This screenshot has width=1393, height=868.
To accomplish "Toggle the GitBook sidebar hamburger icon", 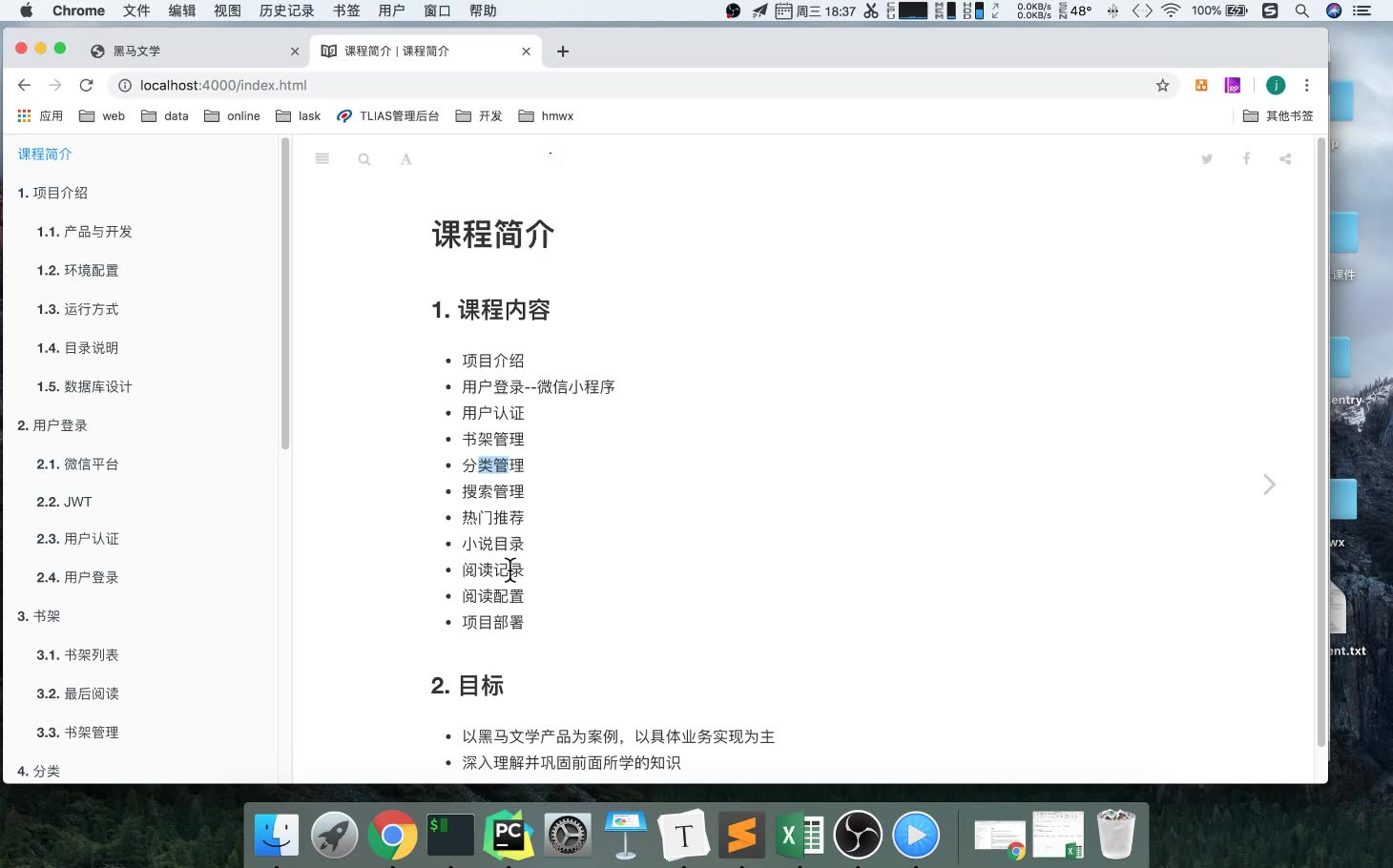I will [x=322, y=159].
